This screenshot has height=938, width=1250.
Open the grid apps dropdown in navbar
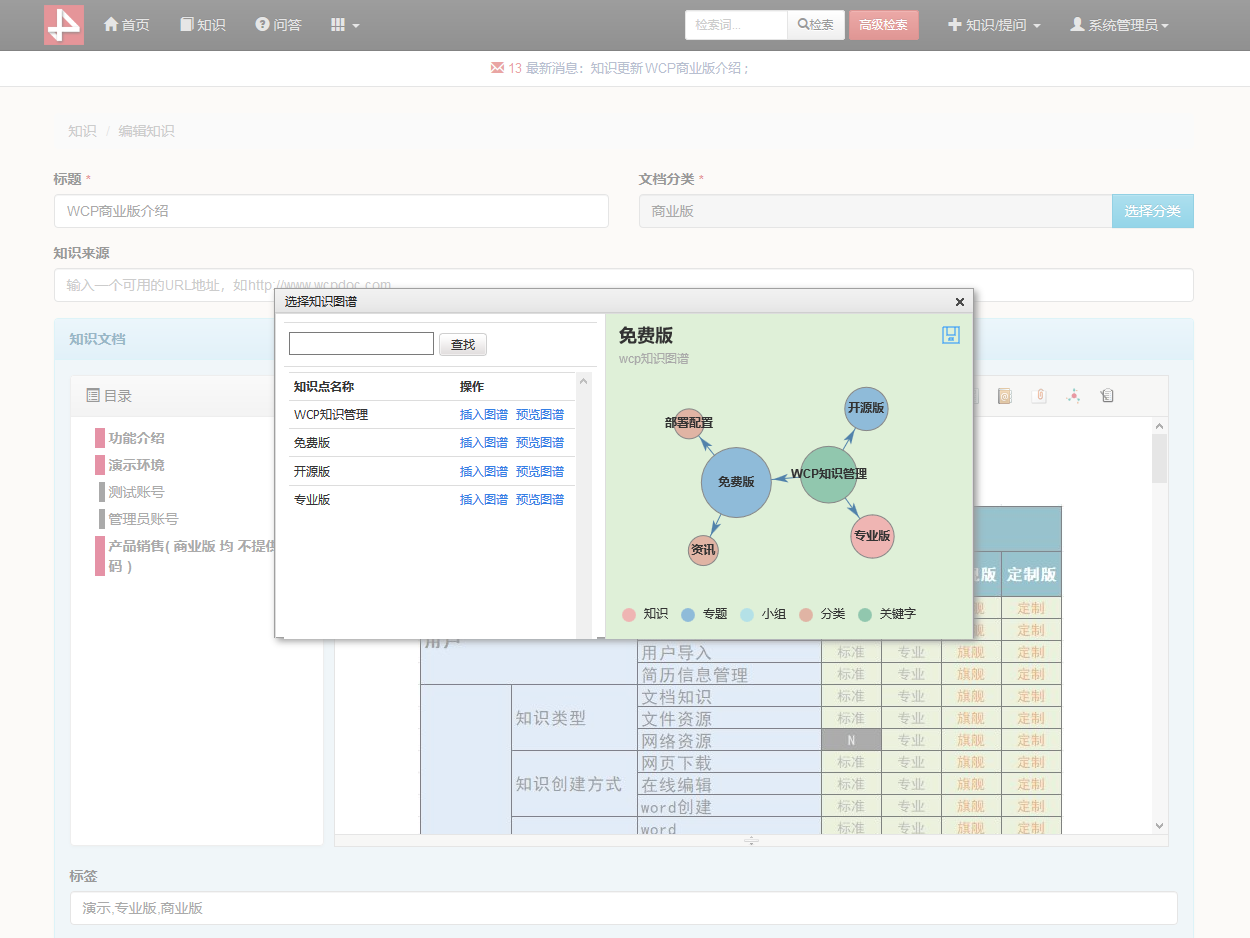click(345, 25)
